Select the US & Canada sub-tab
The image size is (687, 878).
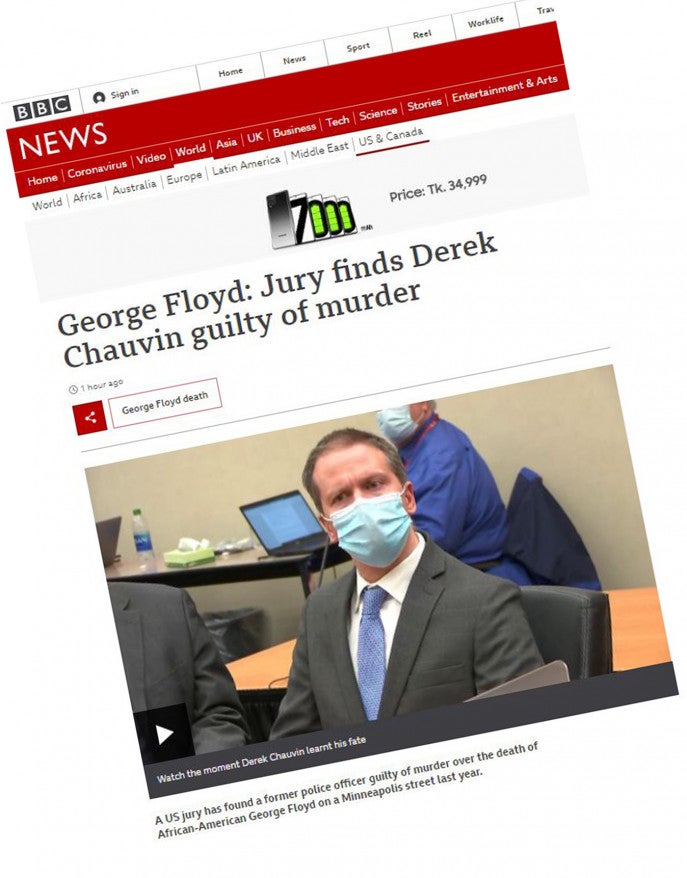(391, 136)
